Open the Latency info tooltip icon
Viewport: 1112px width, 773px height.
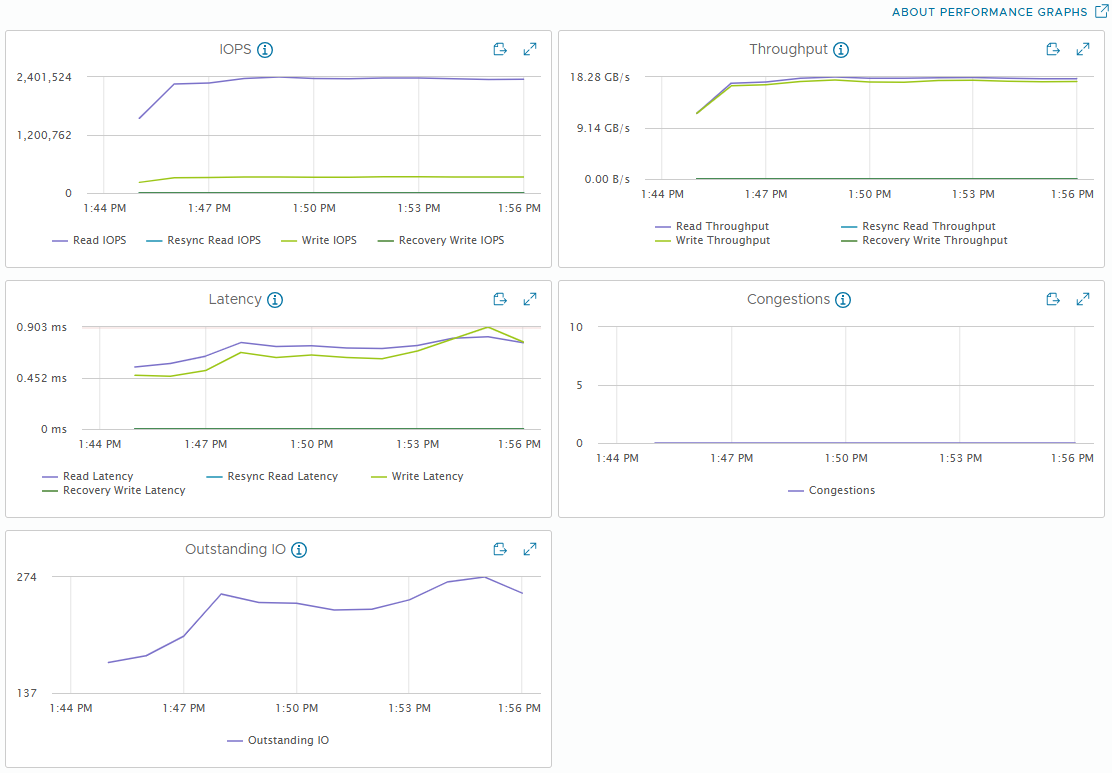tap(274, 300)
